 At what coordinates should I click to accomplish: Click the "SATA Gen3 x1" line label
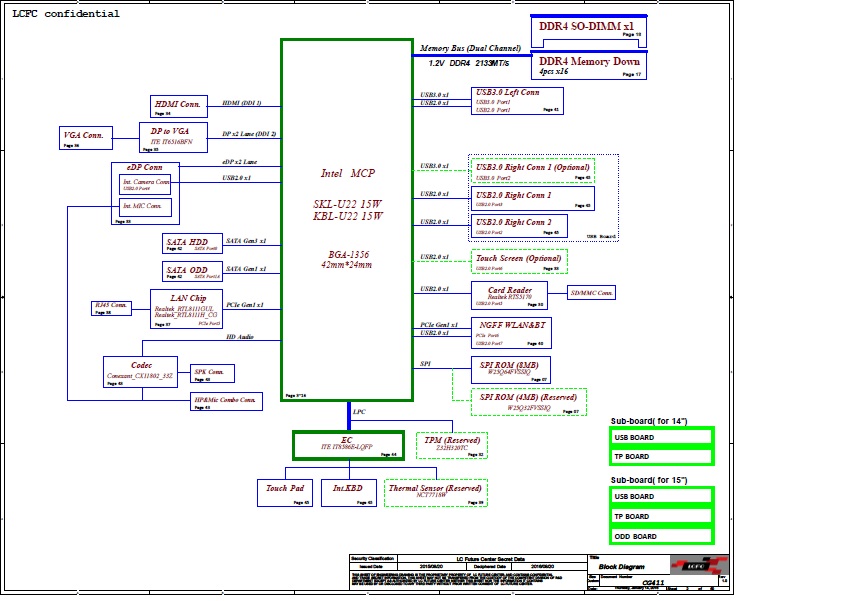(x=246, y=241)
